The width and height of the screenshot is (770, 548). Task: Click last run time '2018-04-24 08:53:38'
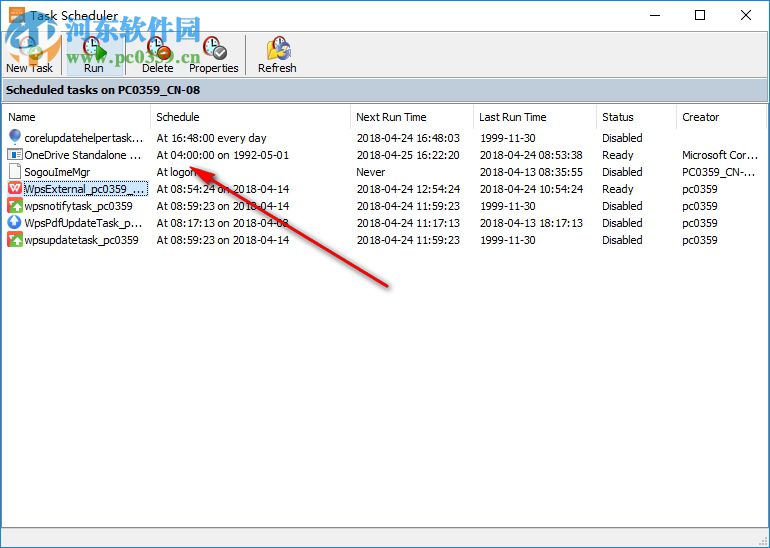point(531,155)
